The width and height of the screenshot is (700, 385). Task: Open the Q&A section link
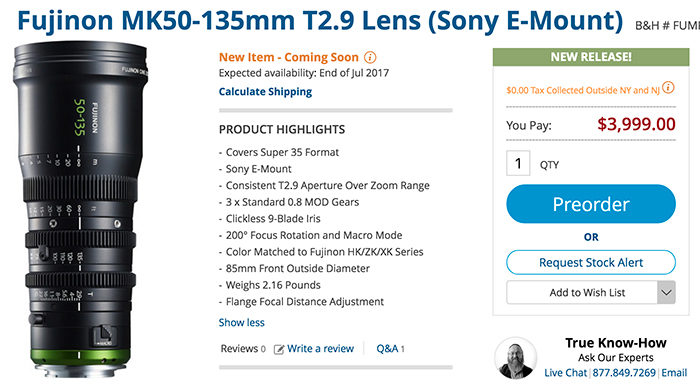click(390, 349)
